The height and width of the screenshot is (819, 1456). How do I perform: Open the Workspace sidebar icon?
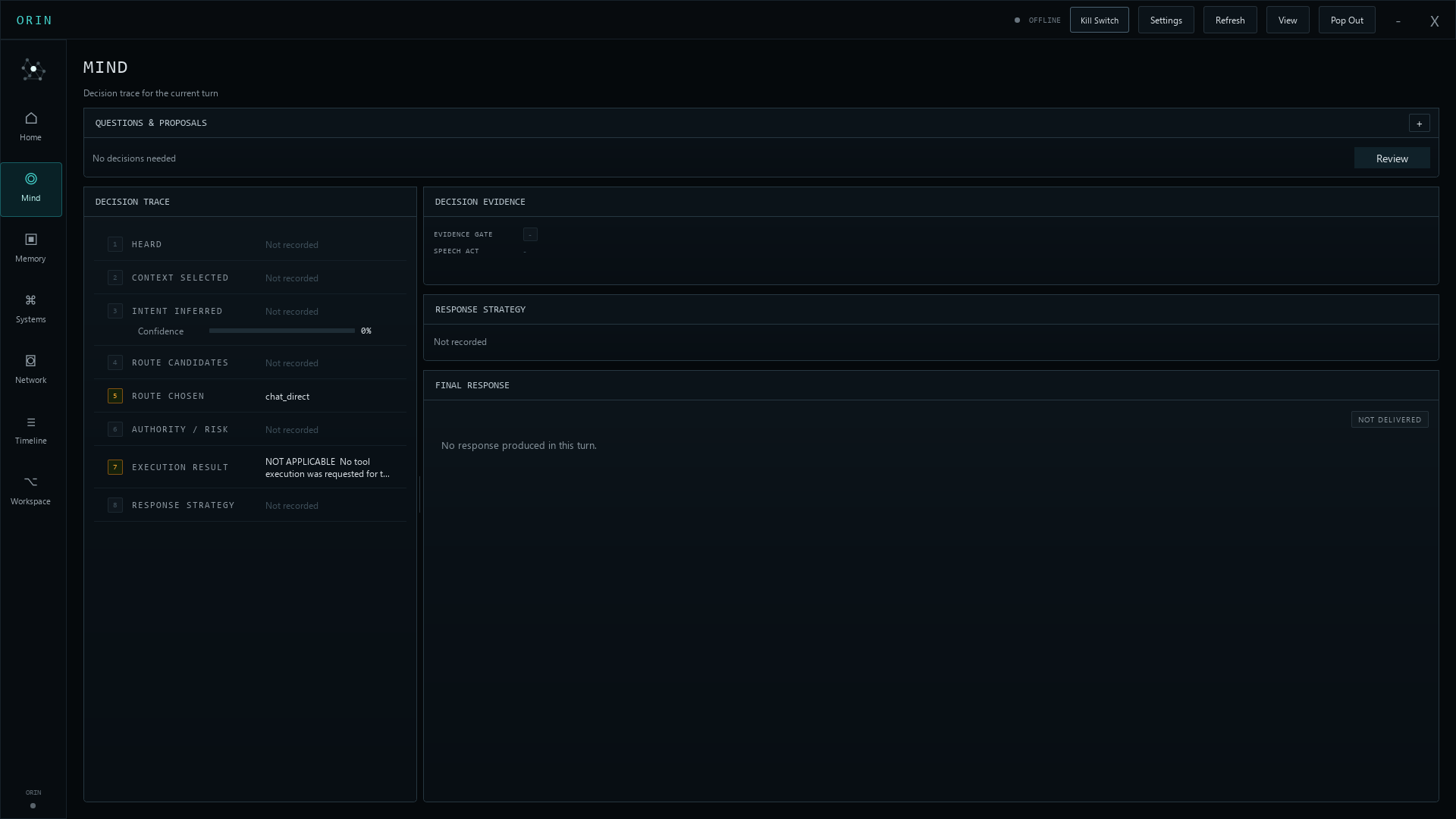30,482
